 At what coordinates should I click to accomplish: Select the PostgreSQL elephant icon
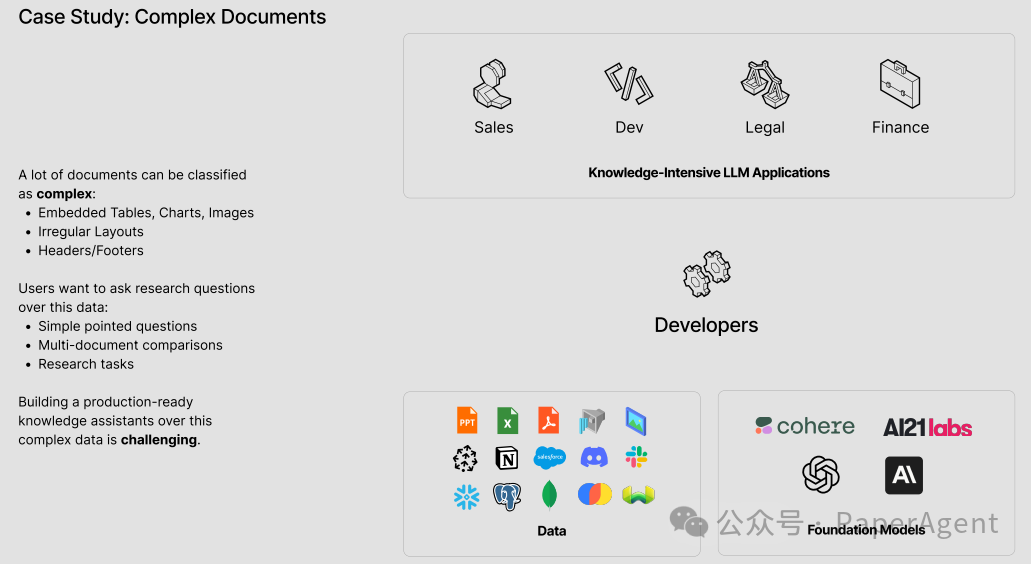pyautogui.click(x=507, y=496)
